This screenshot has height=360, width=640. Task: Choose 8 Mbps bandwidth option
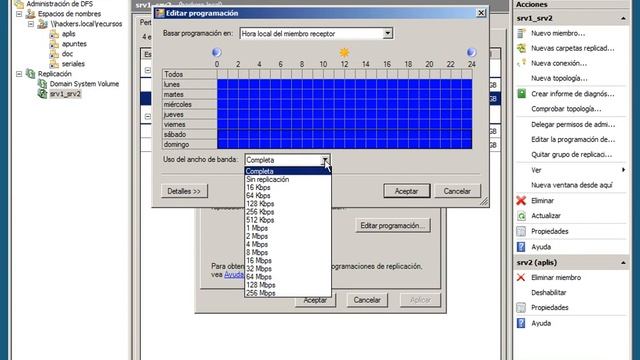click(287, 252)
